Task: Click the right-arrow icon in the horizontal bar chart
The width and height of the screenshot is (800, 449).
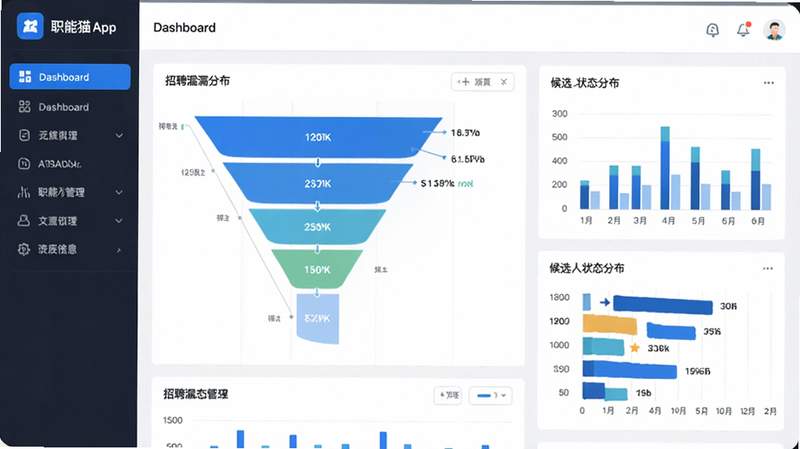Action: point(605,303)
